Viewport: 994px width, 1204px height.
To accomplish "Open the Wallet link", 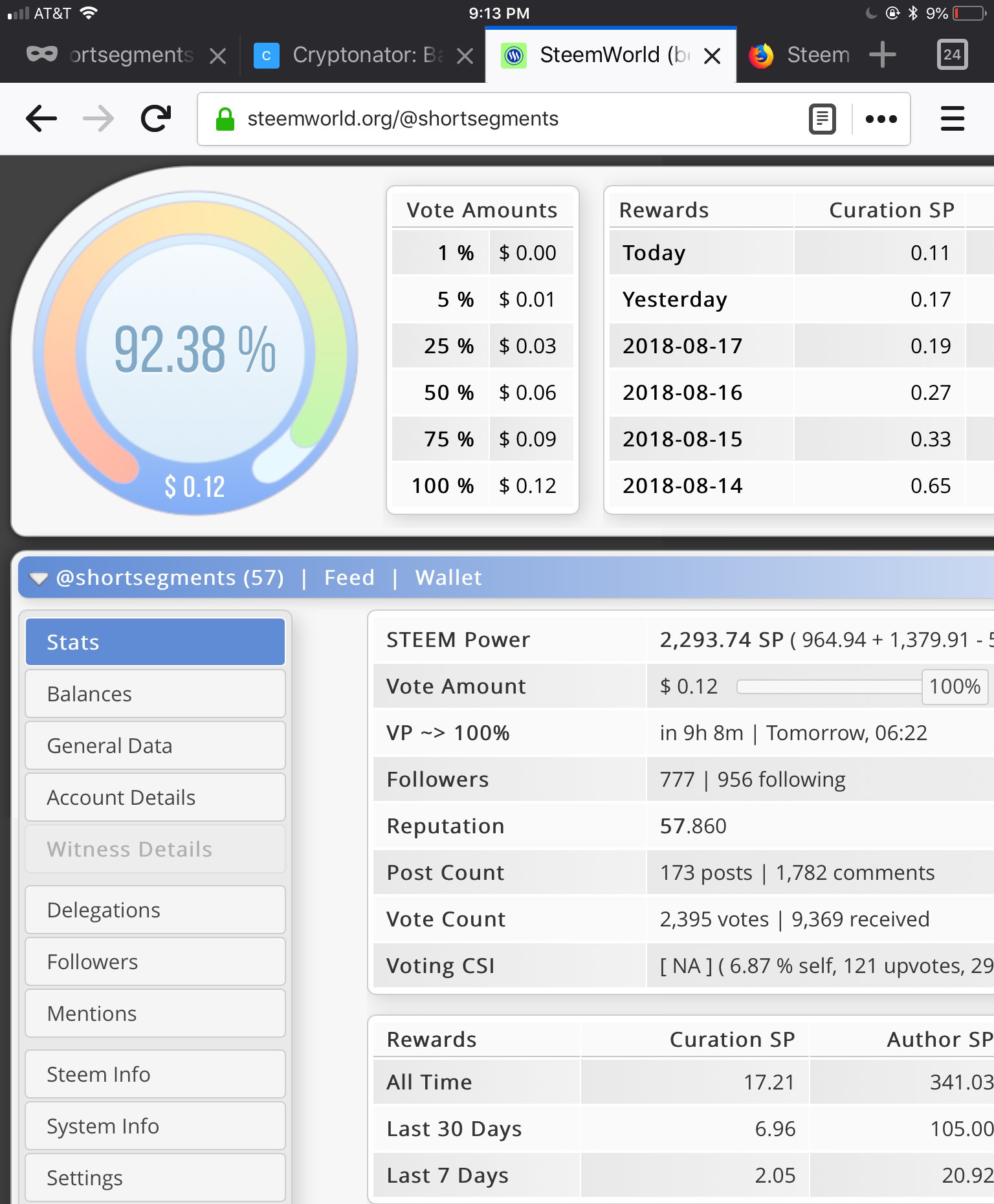I will click(448, 578).
